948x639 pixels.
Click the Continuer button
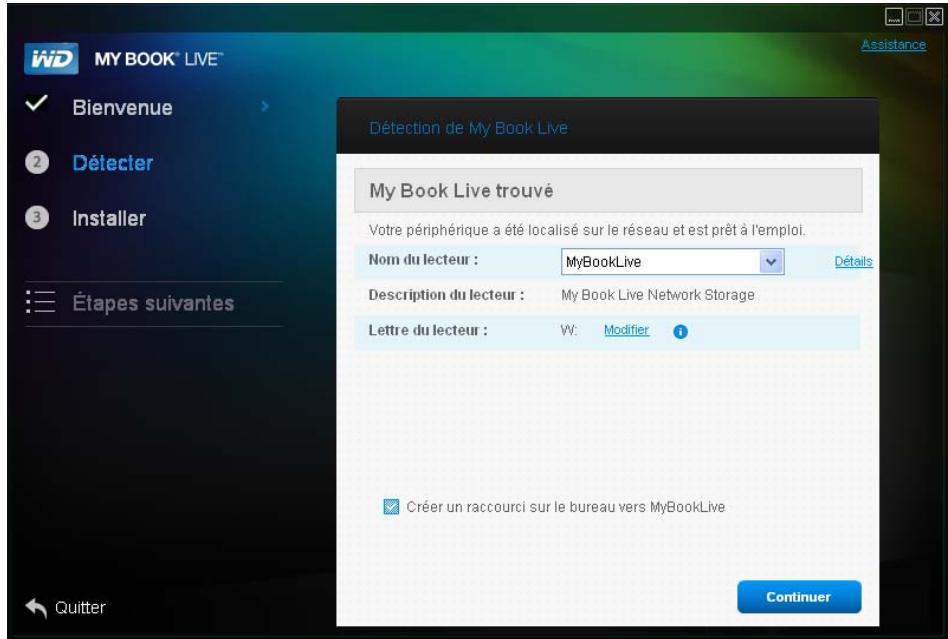pos(799,597)
